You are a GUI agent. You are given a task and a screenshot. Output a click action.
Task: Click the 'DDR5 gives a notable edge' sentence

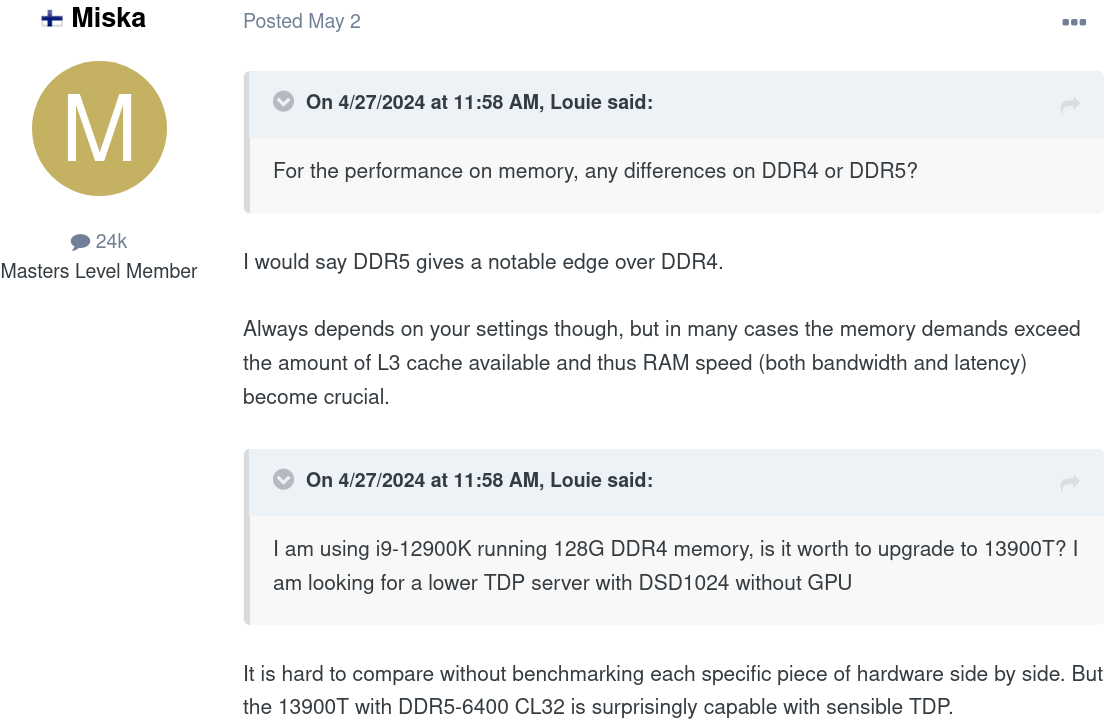(483, 262)
